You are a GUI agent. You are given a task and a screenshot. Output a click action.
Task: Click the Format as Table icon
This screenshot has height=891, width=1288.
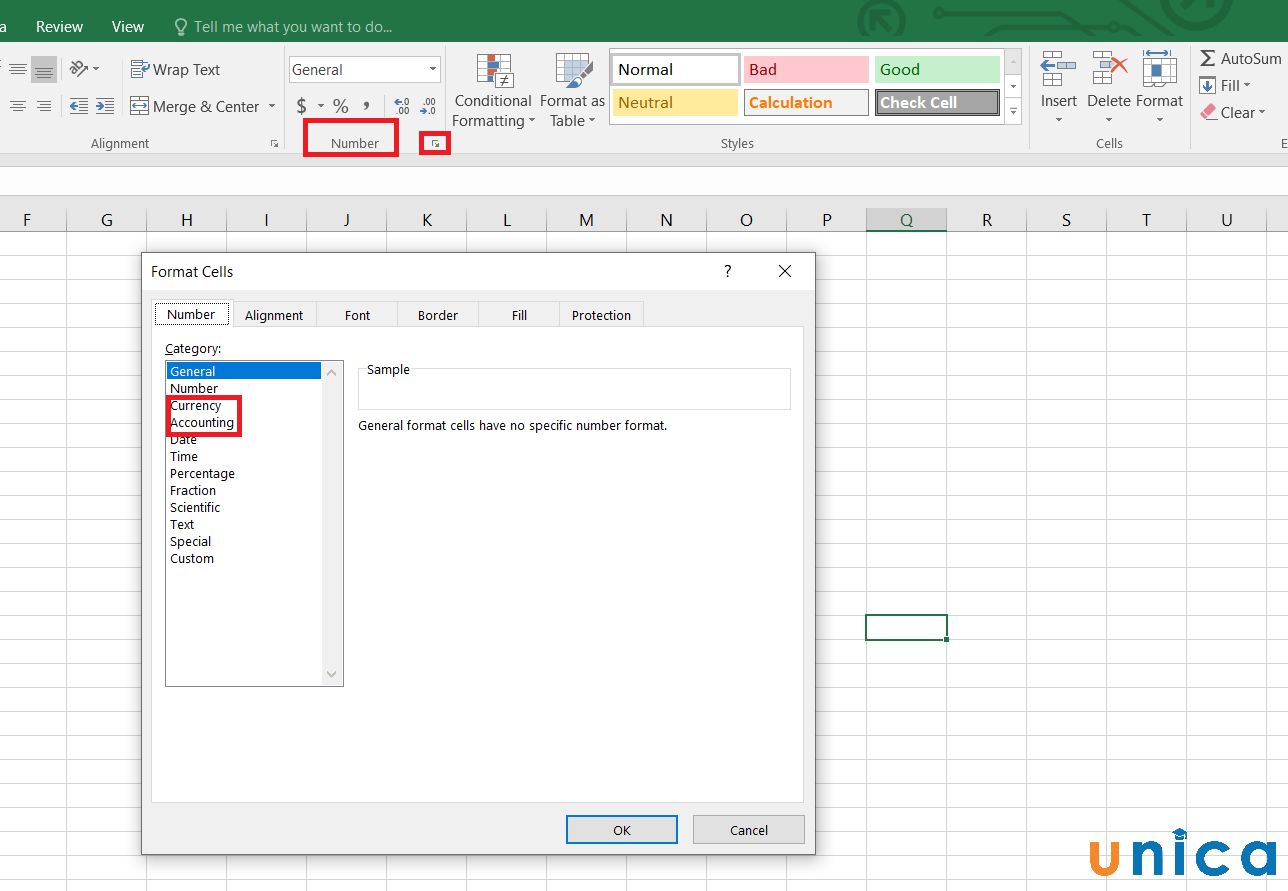pyautogui.click(x=572, y=90)
